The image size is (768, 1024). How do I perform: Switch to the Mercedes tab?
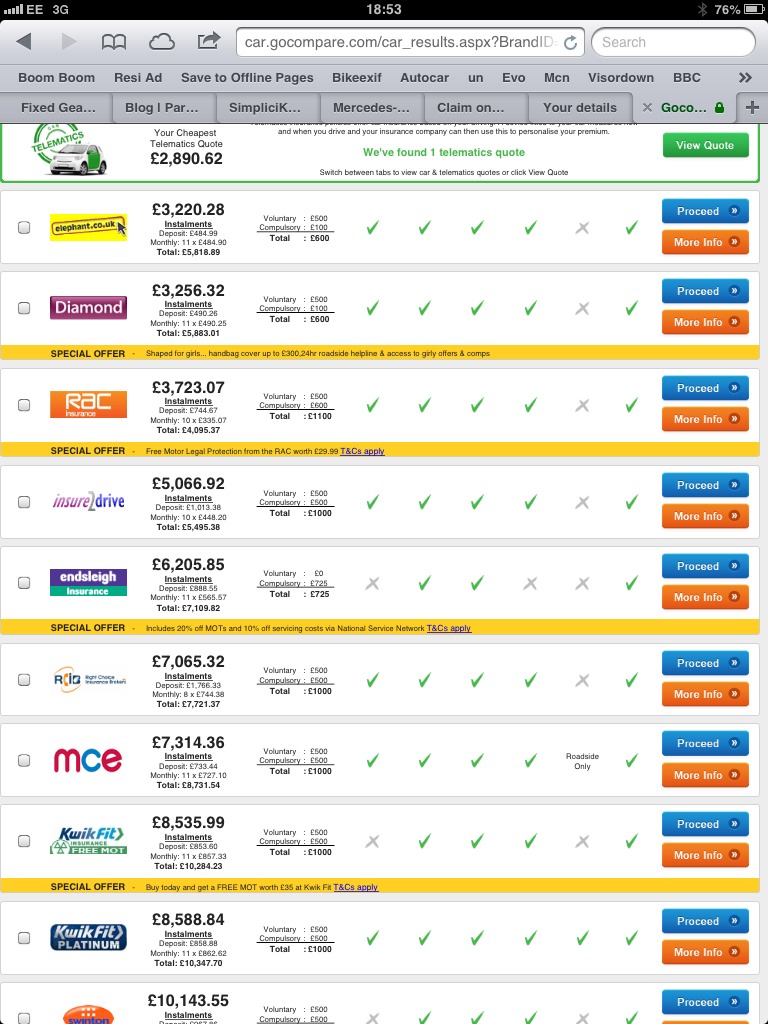370,108
